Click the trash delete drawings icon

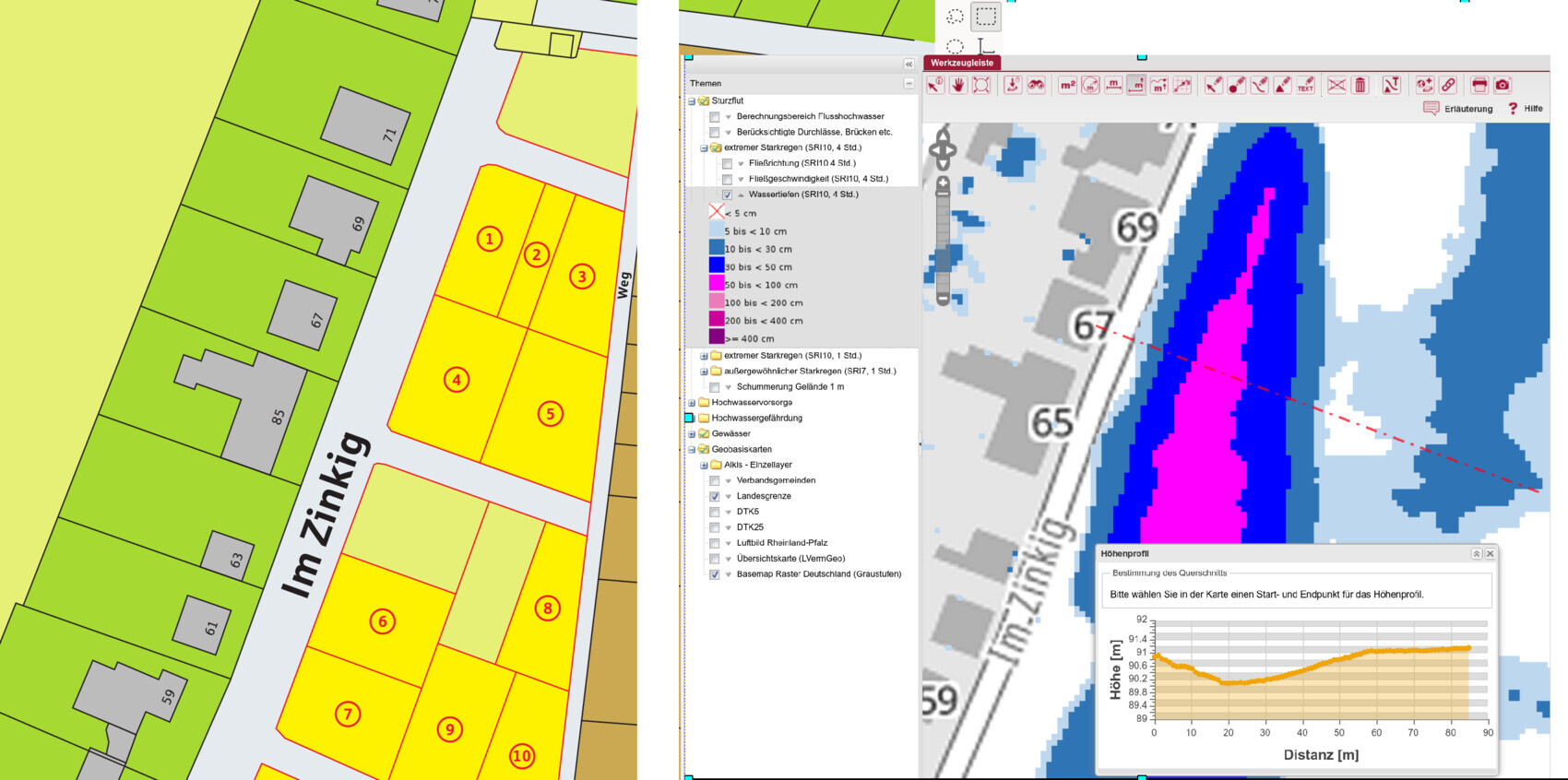click(x=1360, y=86)
